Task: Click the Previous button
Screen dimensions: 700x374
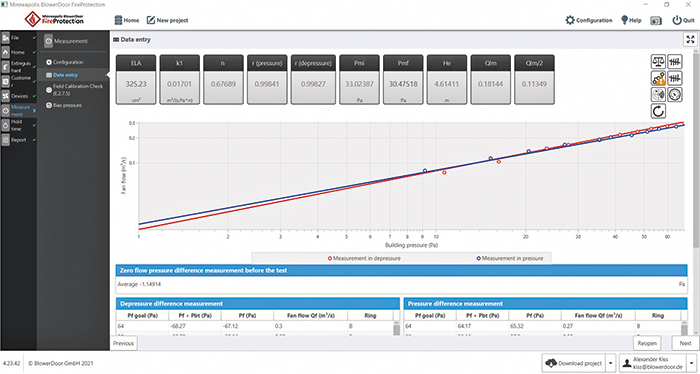Action: [x=124, y=343]
